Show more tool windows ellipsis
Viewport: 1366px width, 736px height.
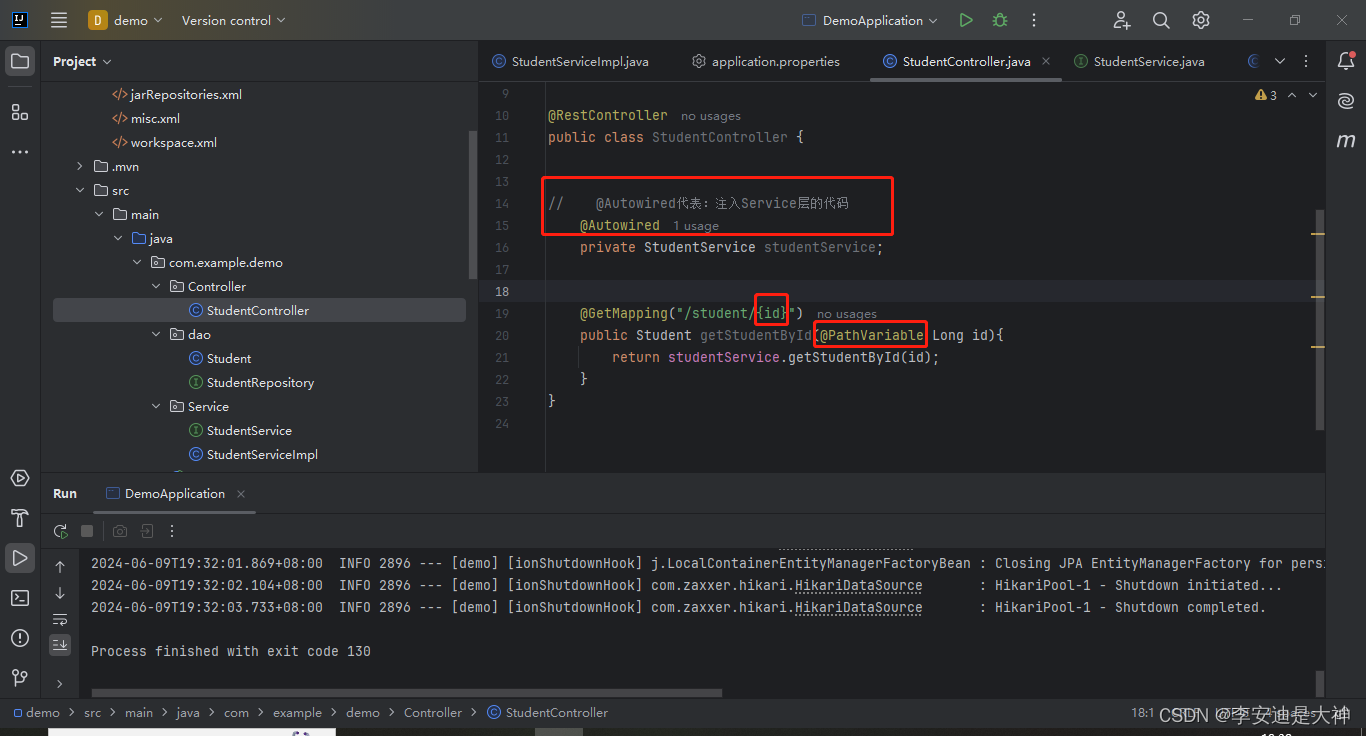20,152
